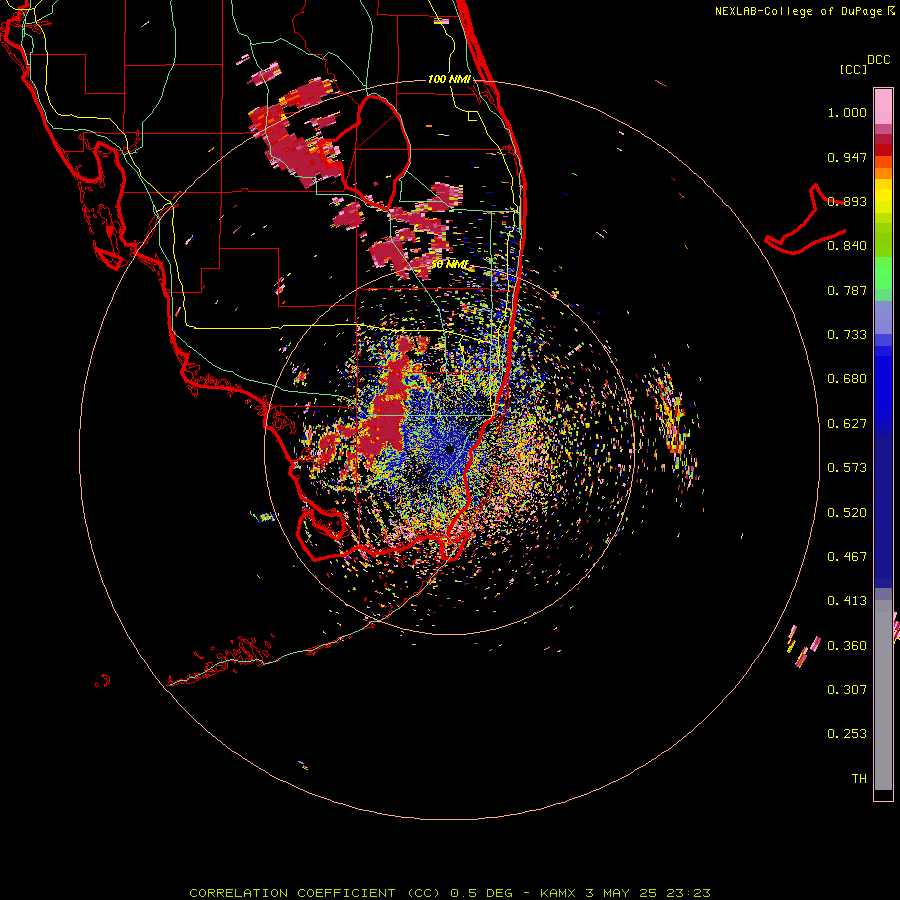Select the 0.467 scale value
The image size is (900, 900).
[x=847, y=557]
